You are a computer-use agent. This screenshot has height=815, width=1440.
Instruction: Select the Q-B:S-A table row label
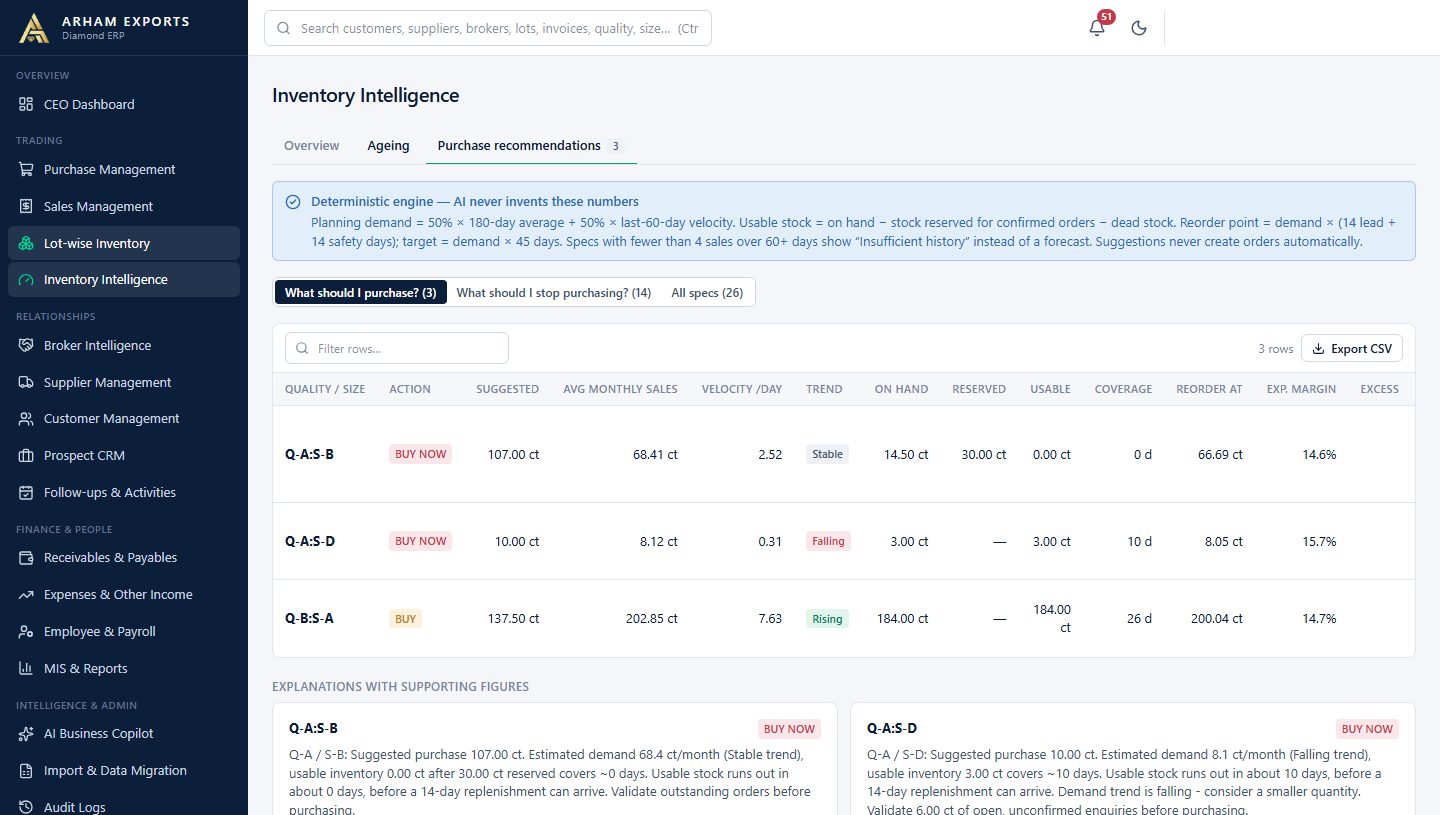tap(309, 619)
